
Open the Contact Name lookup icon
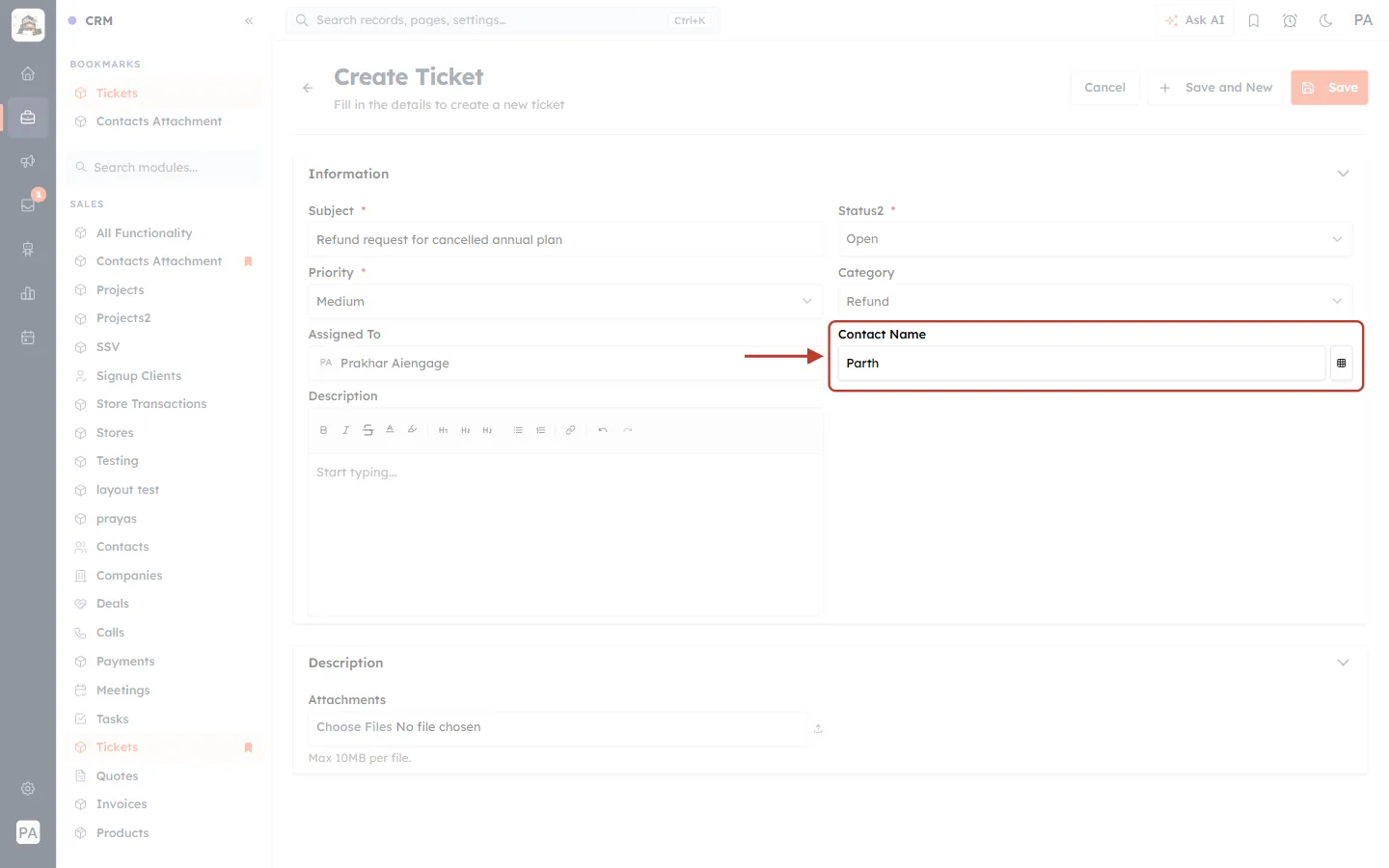tap(1341, 364)
